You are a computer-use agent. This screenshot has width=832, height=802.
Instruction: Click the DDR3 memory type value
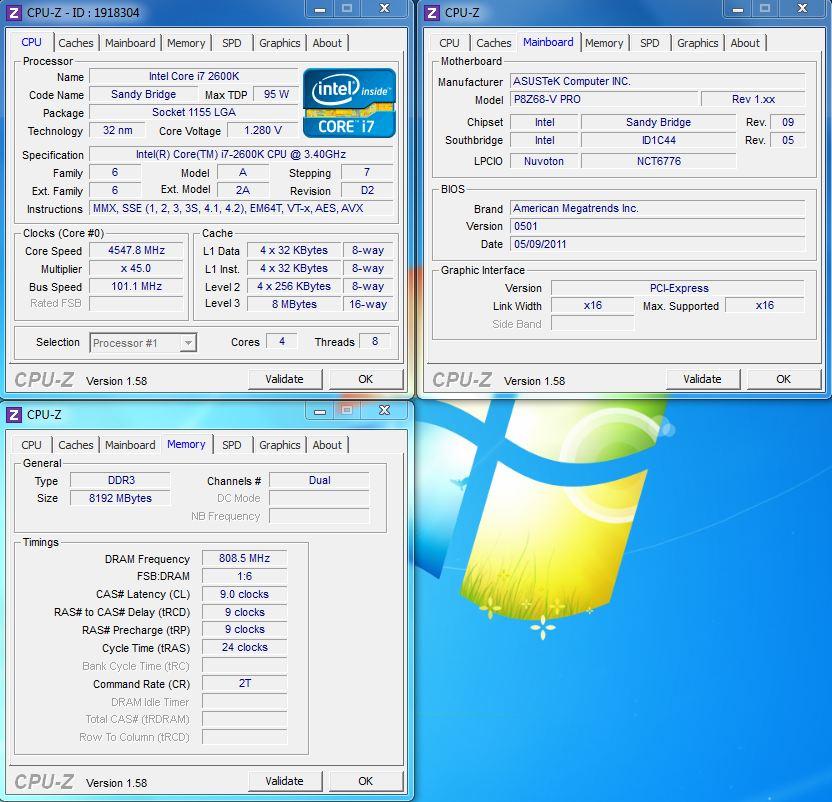coord(120,480)
